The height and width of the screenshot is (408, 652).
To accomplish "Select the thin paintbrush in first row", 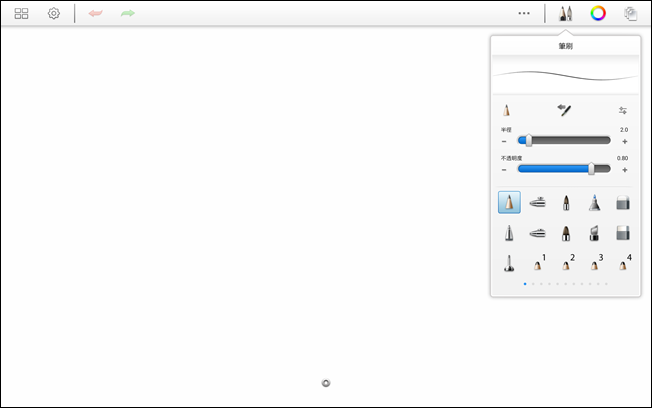I will pyautogui.click(x=566, y=203).
